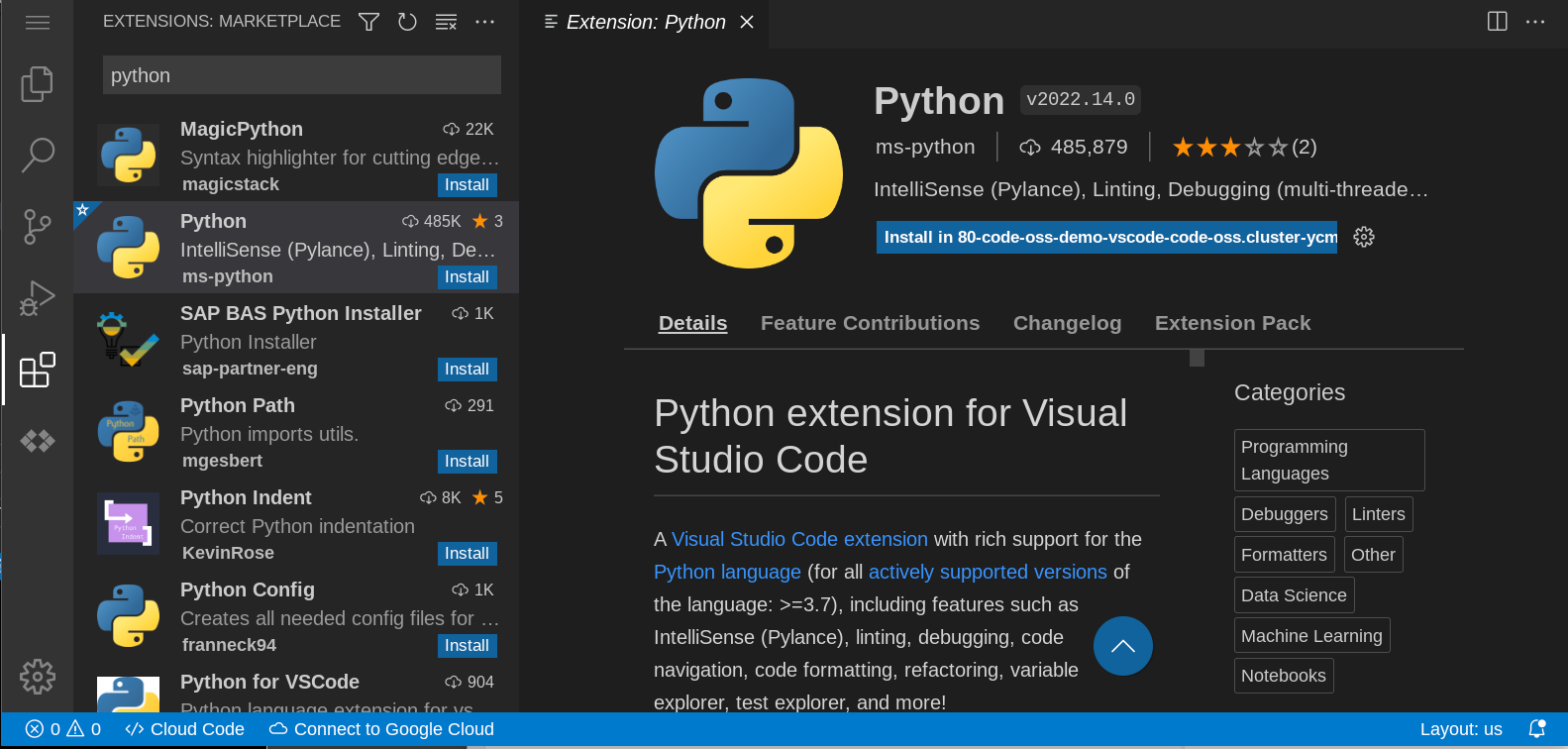Open the Run and Debug view
The width and height of the screenshot is (1568, 749).
pyautogui.click(x=37, y=298)
